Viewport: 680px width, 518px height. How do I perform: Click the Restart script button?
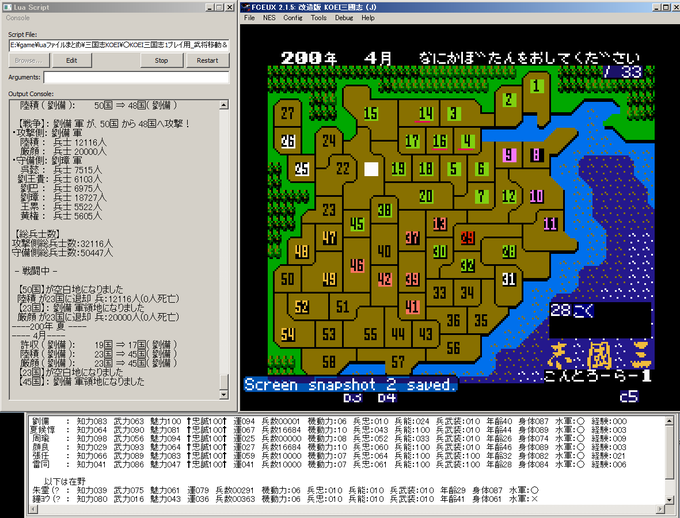pos(207,60)
